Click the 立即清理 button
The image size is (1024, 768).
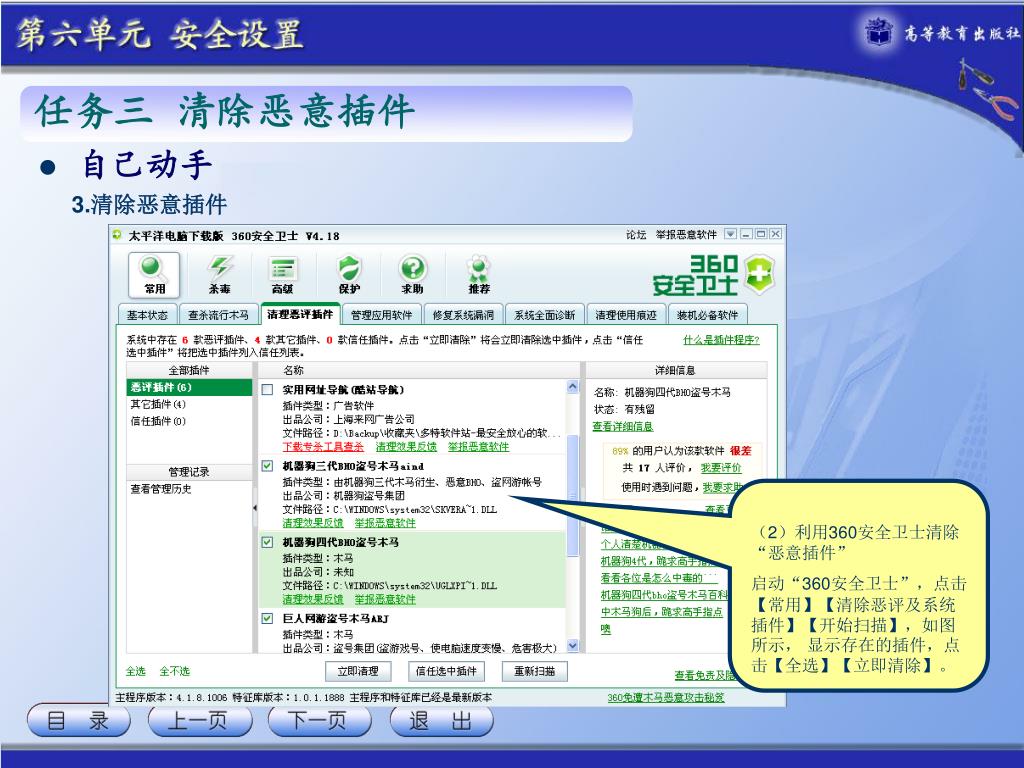[x=358, y=671]
